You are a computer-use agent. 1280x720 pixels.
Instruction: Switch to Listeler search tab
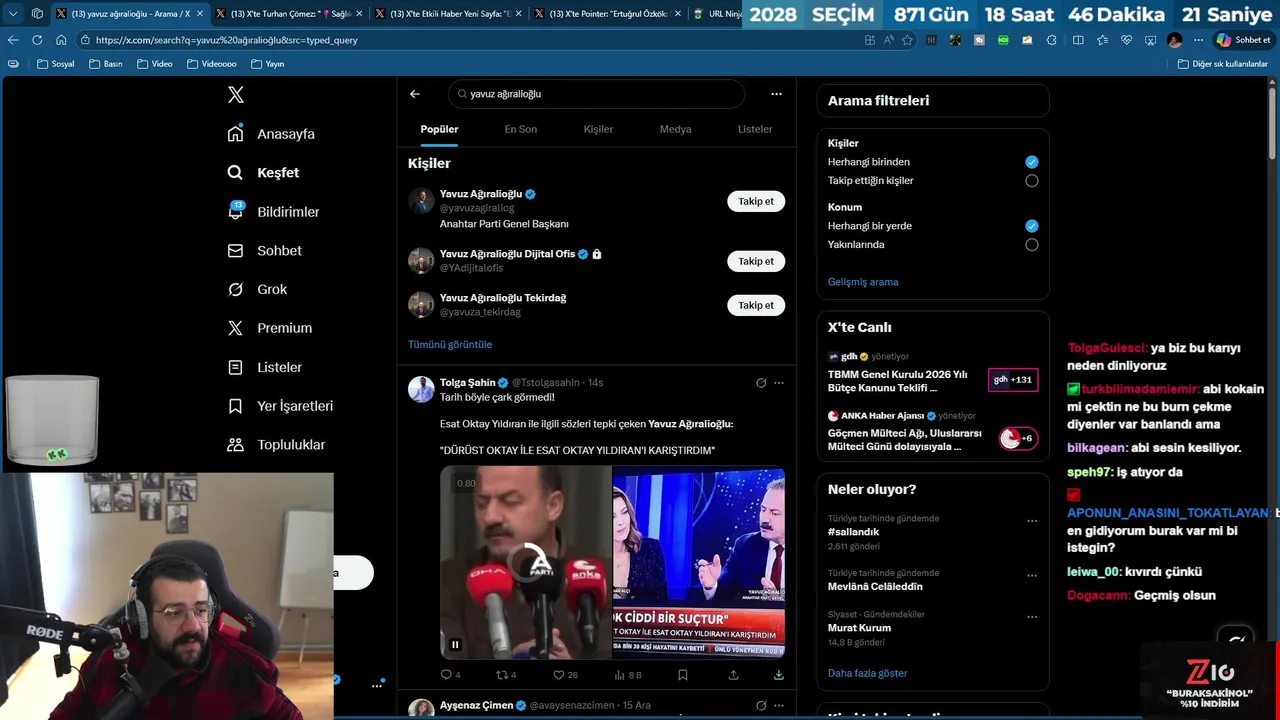click(755, 129)
